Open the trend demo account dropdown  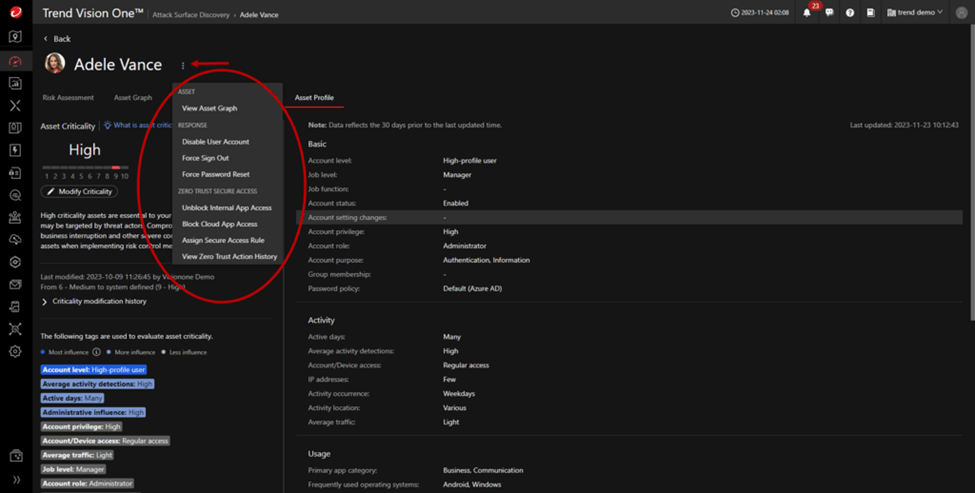point(915,12)
